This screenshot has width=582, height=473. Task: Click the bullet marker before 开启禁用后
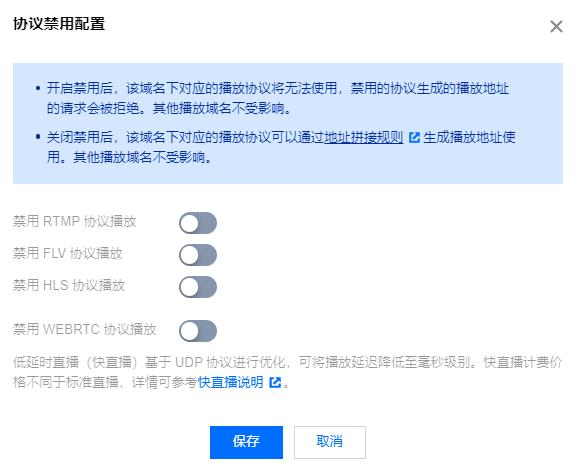coord(38,88)
